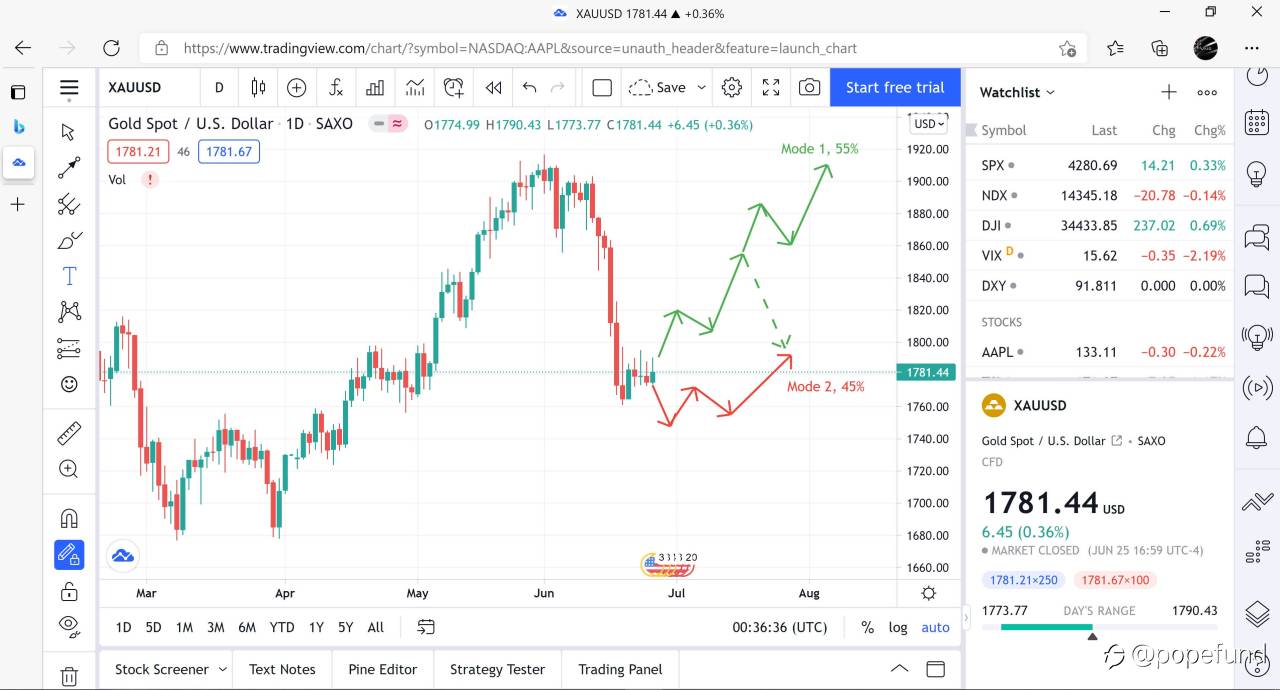
Task: Select the SPX watchlist row
Action: point(1100,165)
